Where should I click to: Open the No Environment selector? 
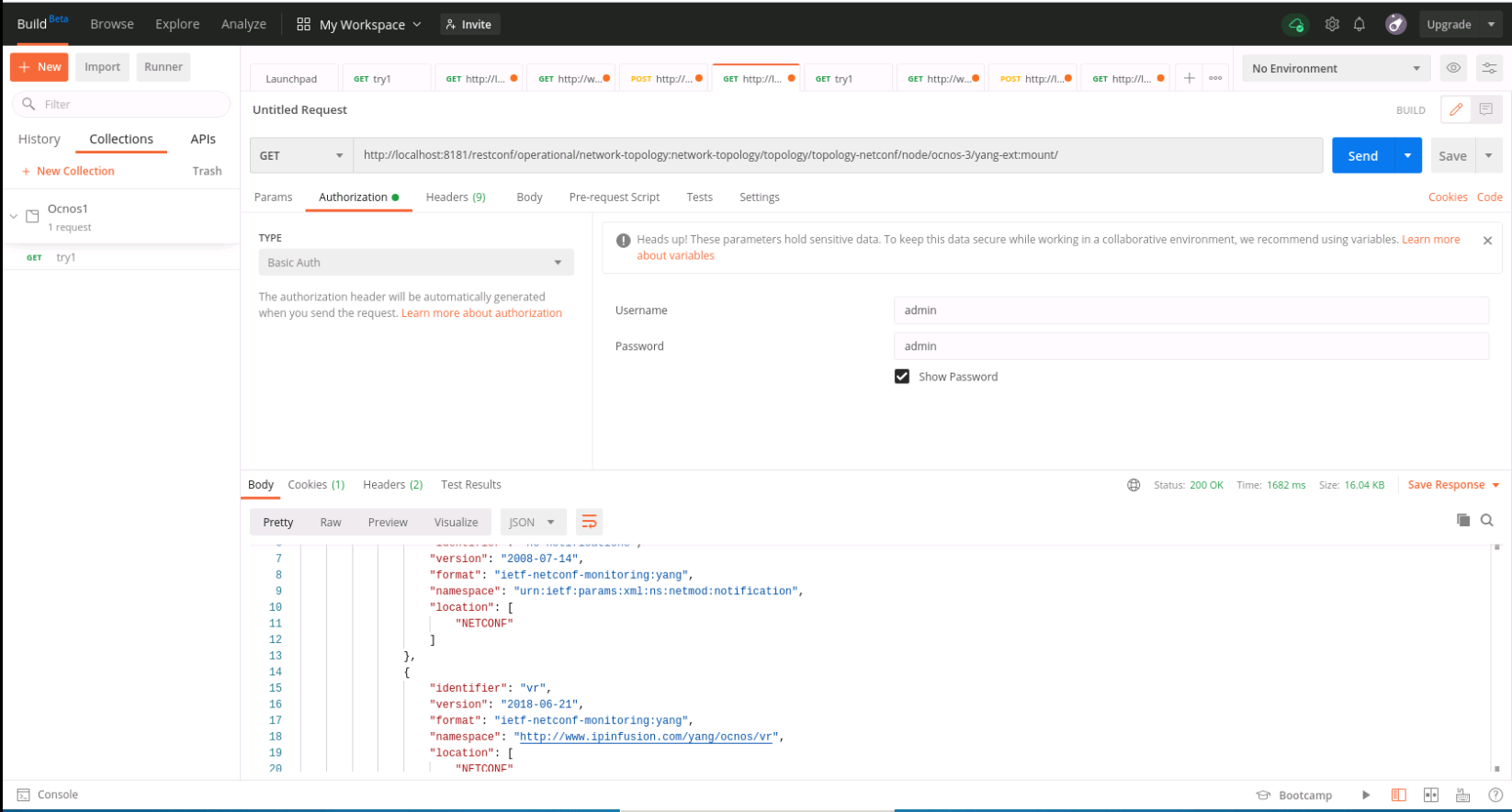[x=1335, y=69]
